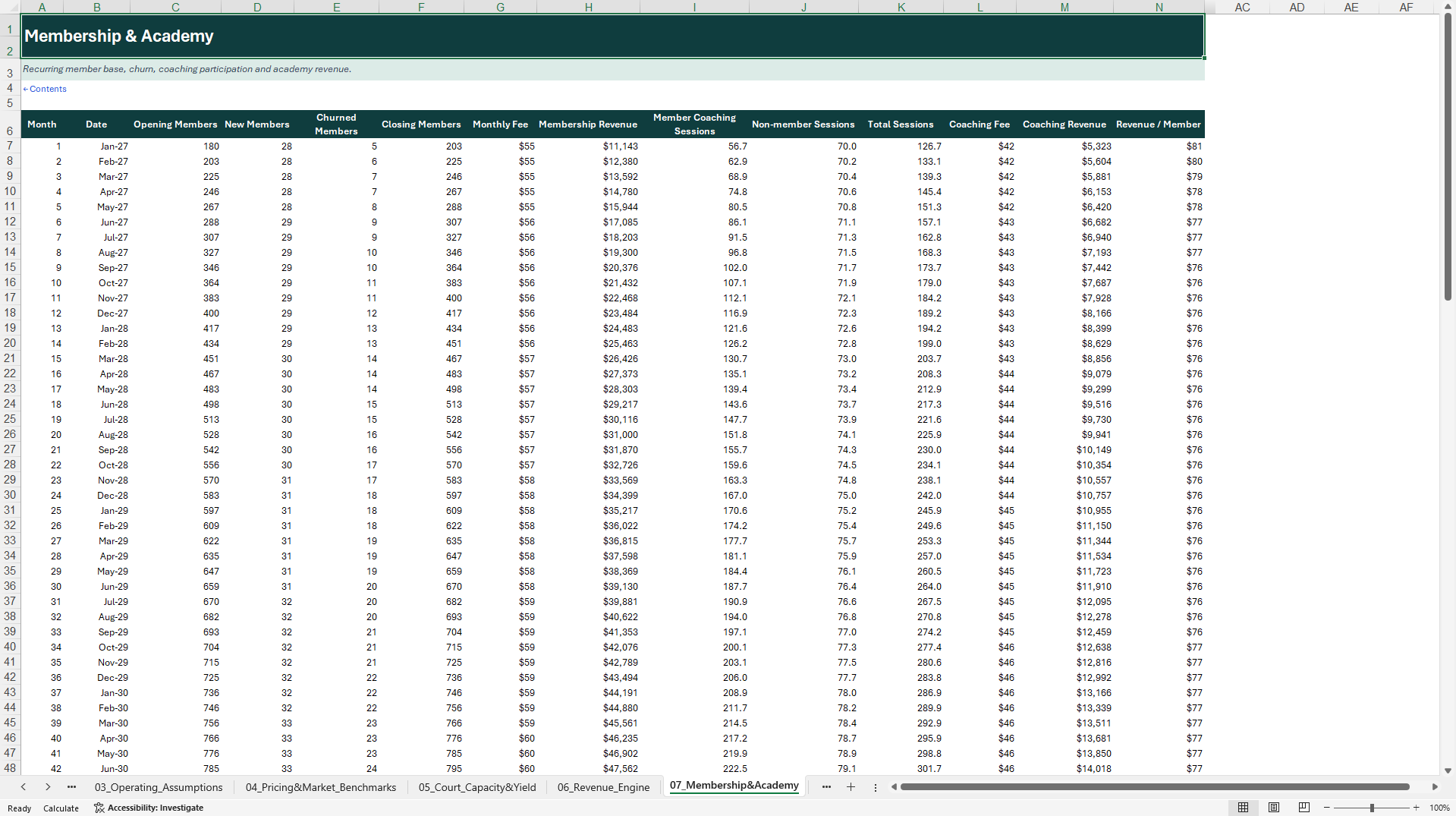This screenshot has height=816, width=1456.
Task: Click the Opening Members column heading
Action: coord(175,124)
